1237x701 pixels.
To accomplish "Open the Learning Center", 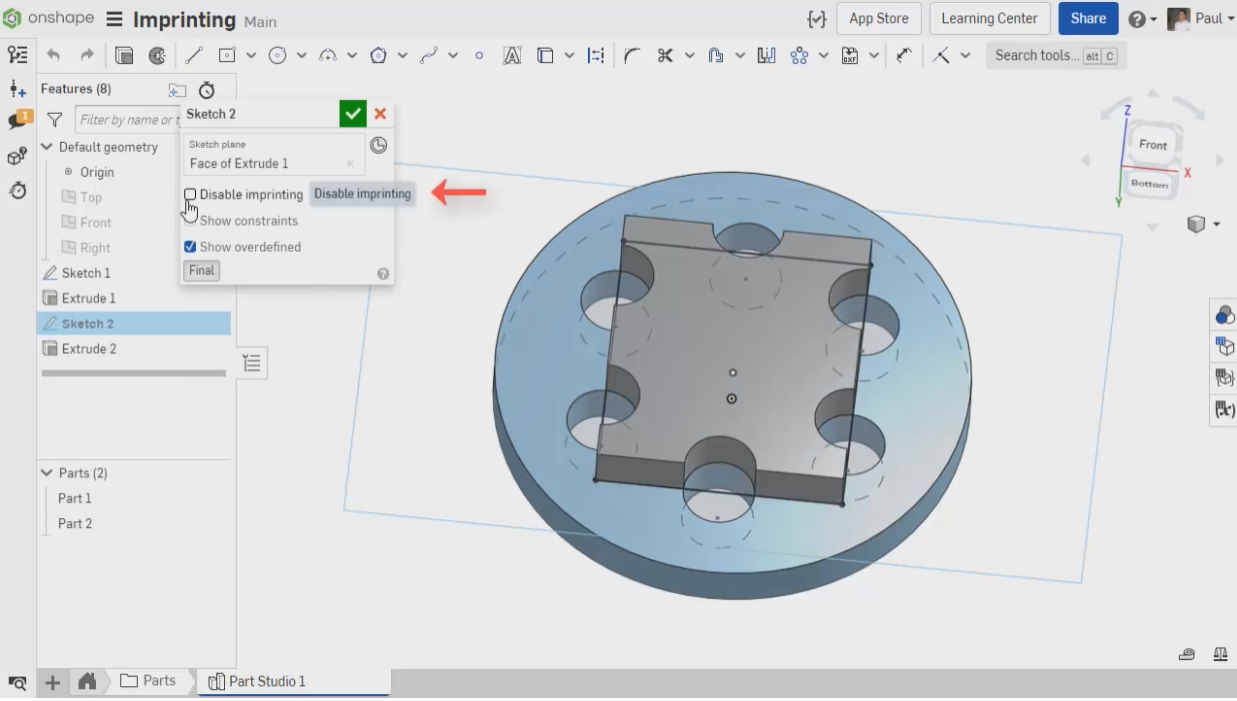I will [x=988, y=19].
